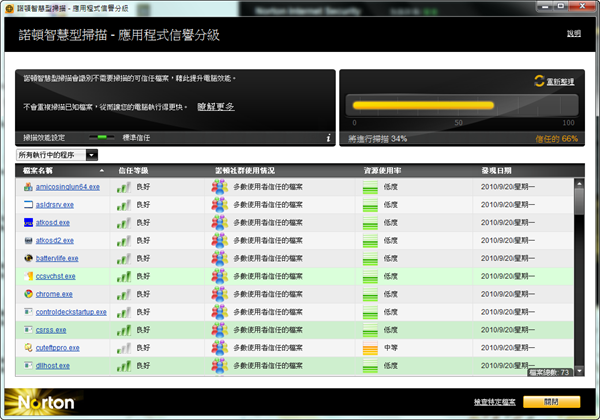600x420 pixels.
Task: Sort by 資源使用率 column header
Action: click(x=382, y=171)
